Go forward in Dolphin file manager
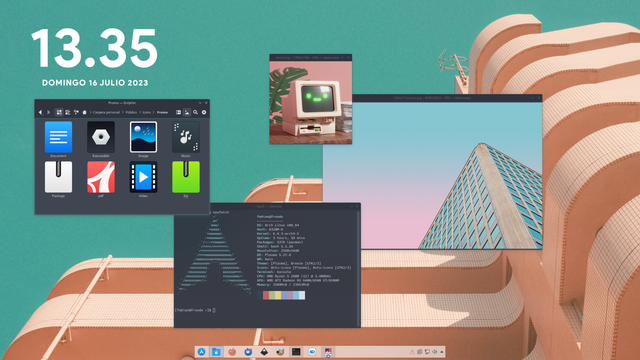 [x=49, y=112]
